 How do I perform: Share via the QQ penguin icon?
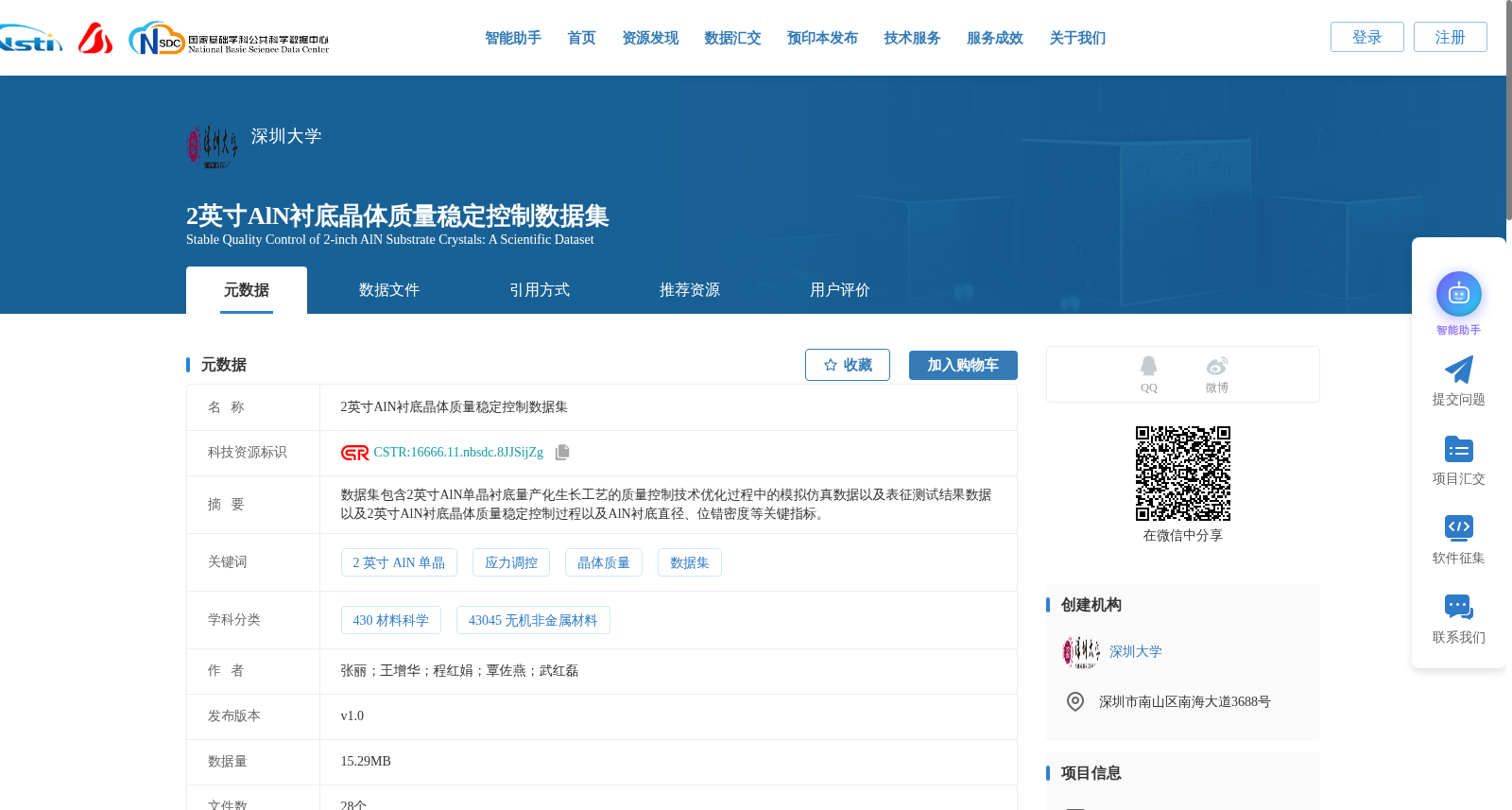1148,367
